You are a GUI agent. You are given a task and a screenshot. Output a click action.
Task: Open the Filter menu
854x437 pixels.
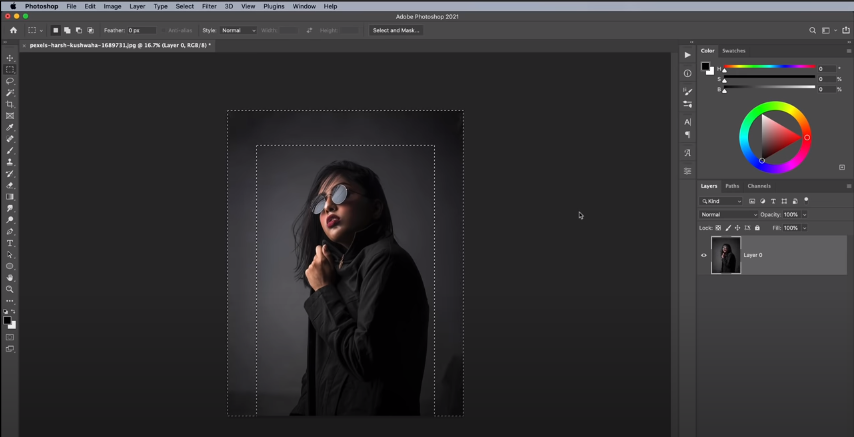(209, 6)
